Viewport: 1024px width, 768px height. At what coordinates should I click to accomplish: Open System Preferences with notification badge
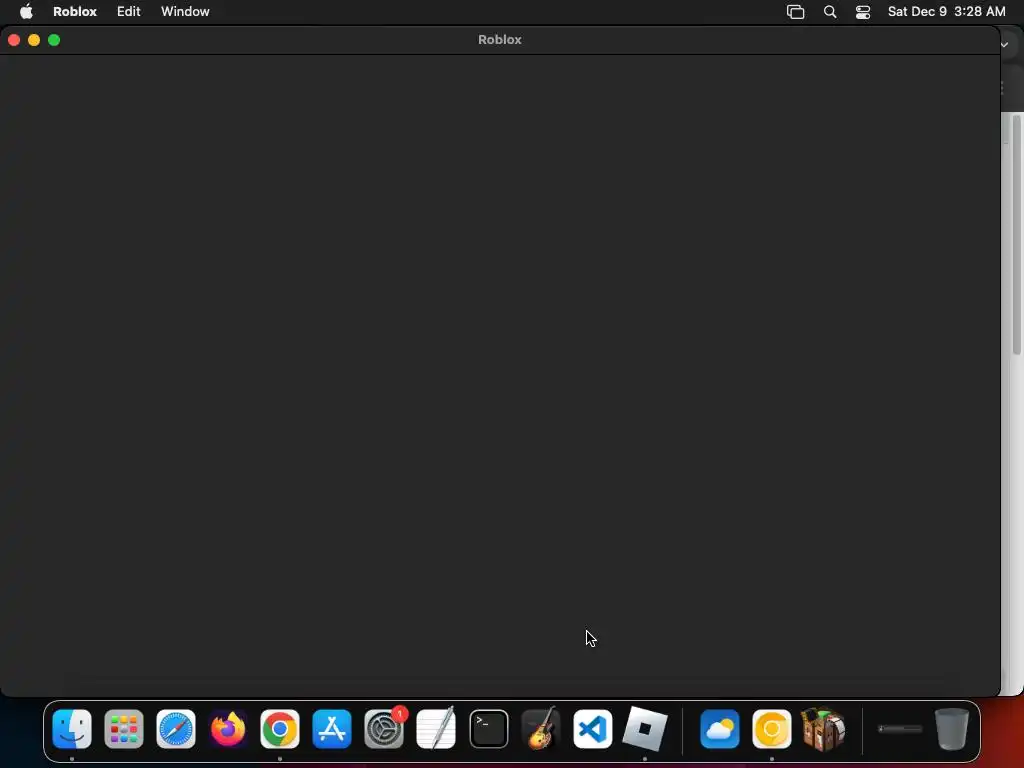point(384,729)
